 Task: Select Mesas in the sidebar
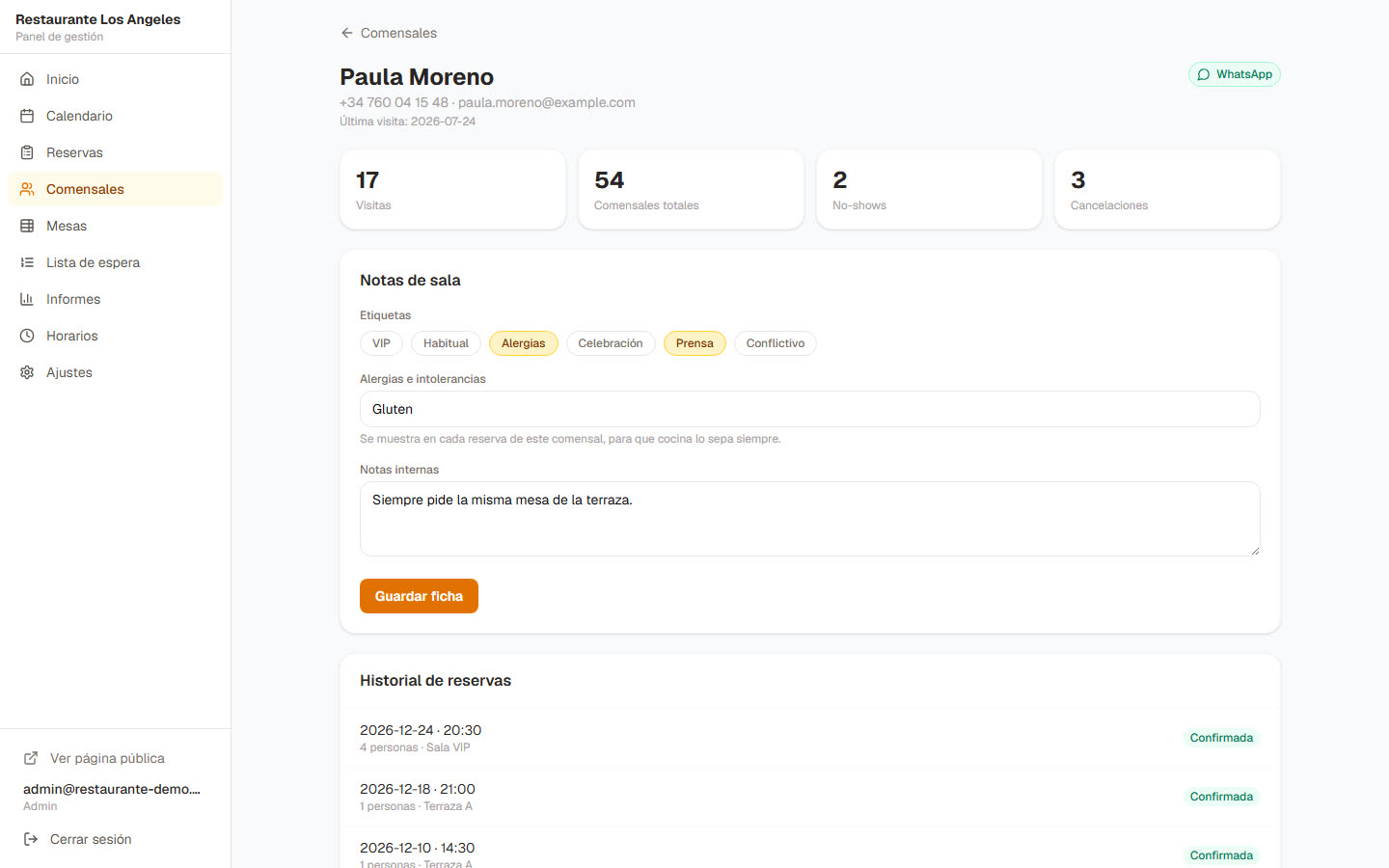point(115,226)
